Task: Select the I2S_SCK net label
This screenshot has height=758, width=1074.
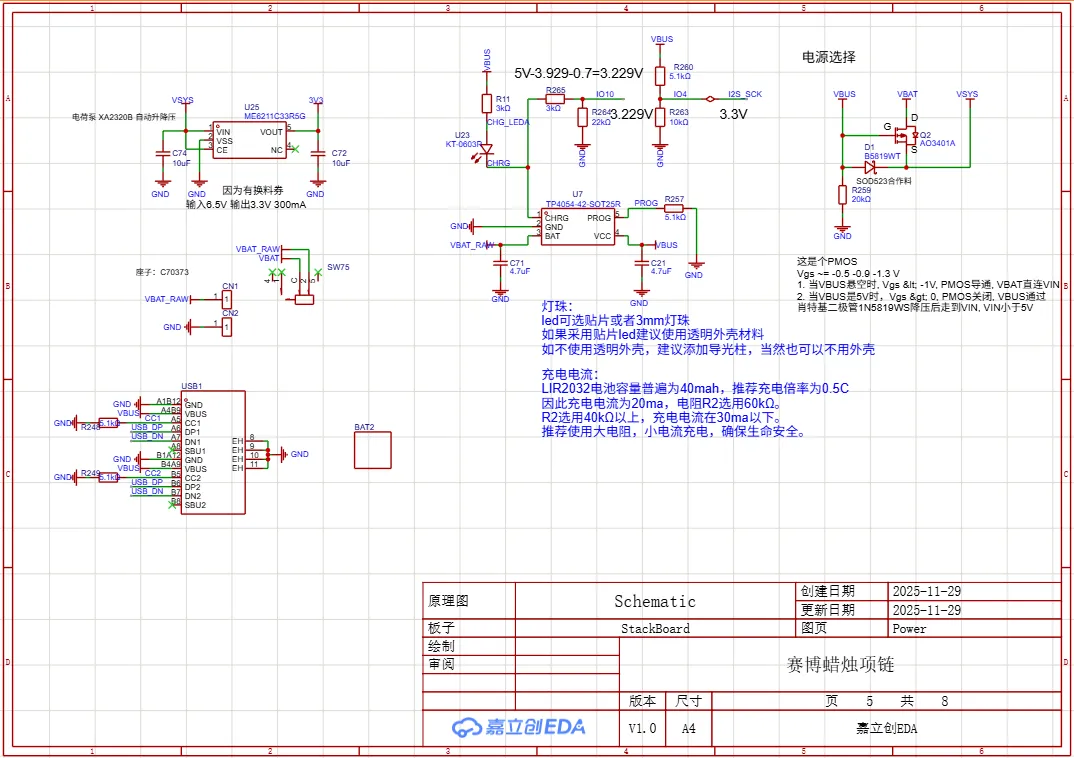Action: (745, 94)
